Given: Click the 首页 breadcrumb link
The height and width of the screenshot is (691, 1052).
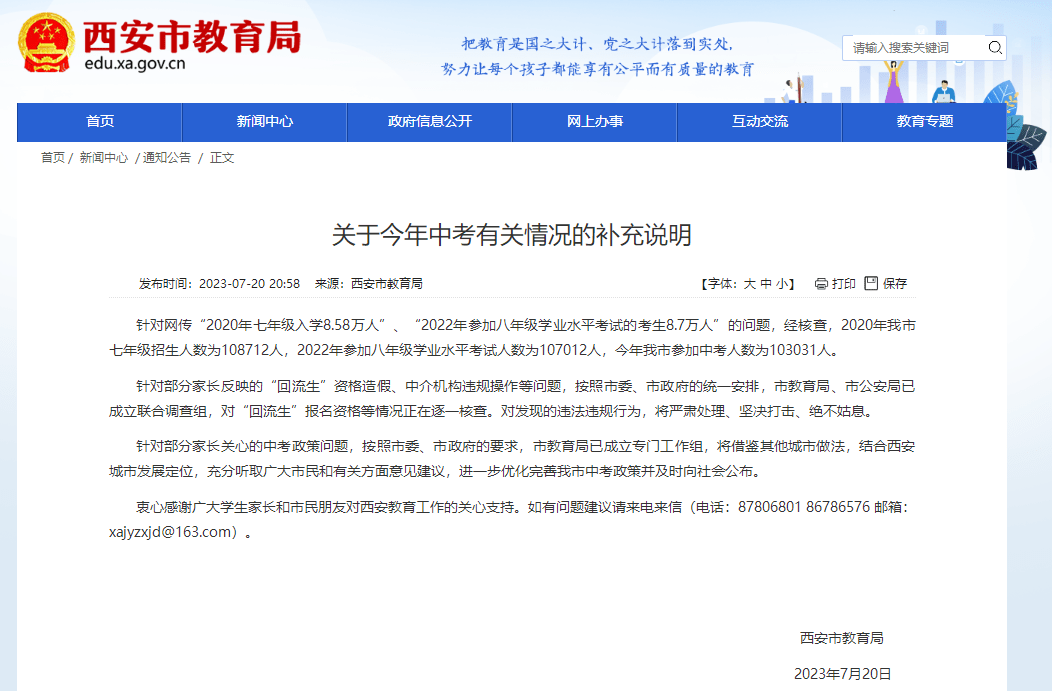Looking at the screenshot, I should [x=53, y=158].
